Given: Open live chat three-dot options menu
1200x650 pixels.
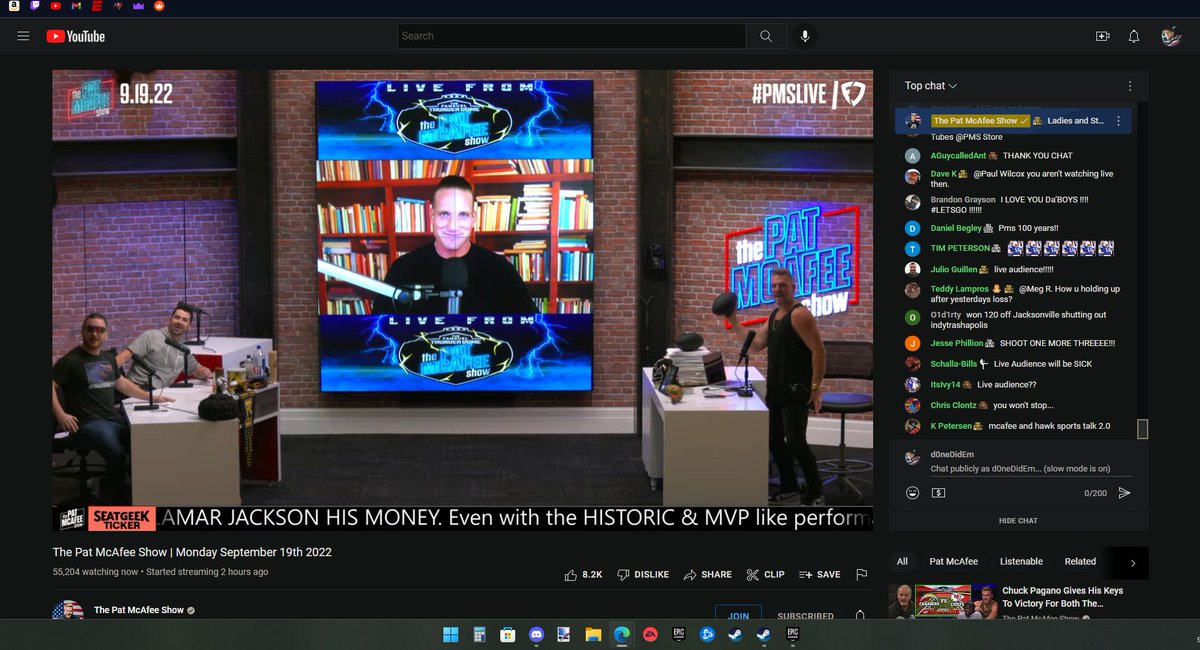Looking at the screenshot, I should pyautogui.click(x=1130, y=86).
